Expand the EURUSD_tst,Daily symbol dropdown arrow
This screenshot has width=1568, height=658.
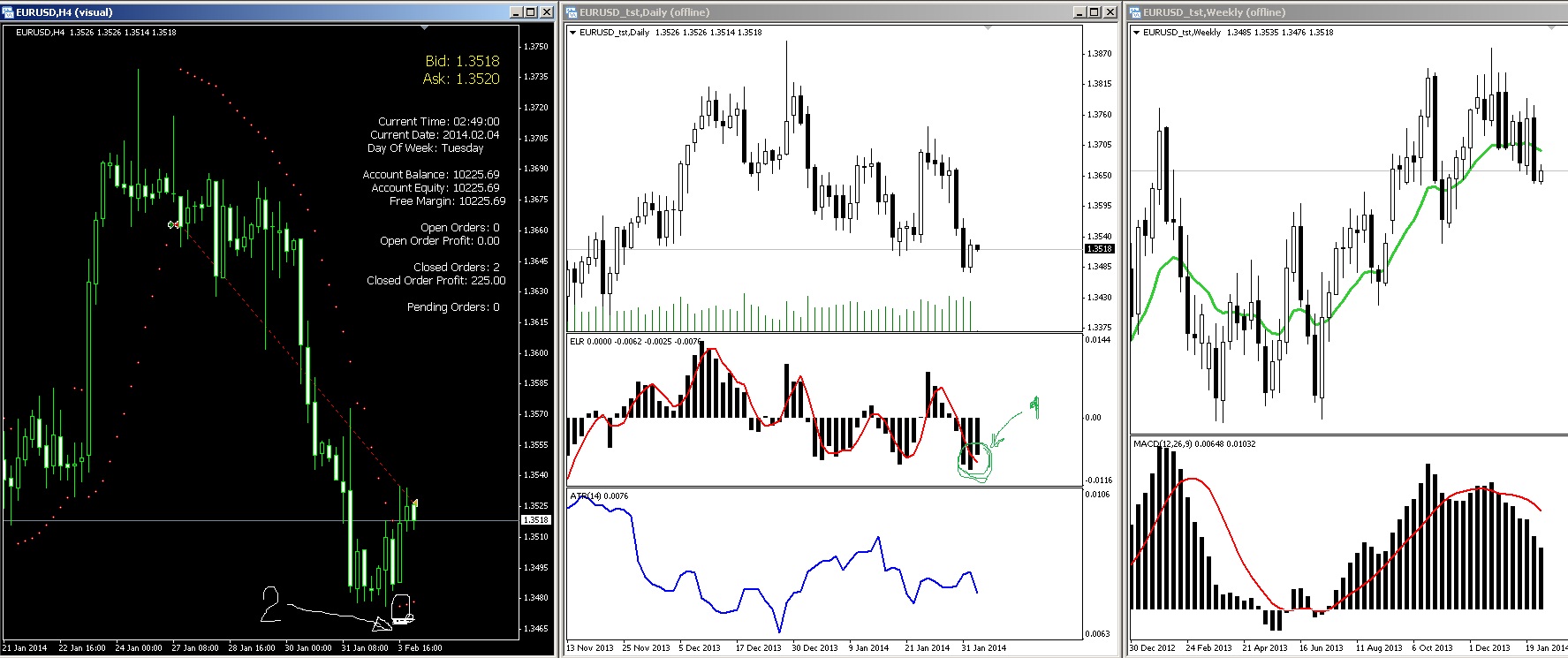[573, 33]
